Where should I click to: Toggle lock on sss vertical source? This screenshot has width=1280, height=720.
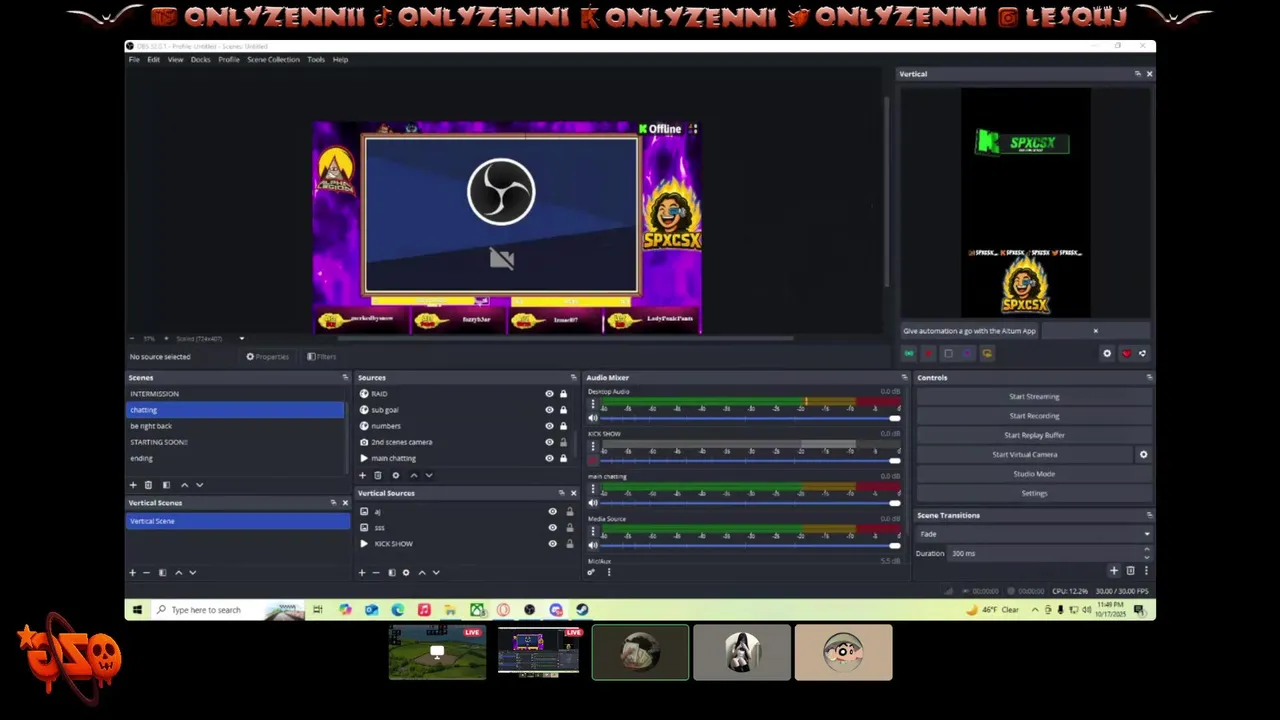(x=570, y=528)
